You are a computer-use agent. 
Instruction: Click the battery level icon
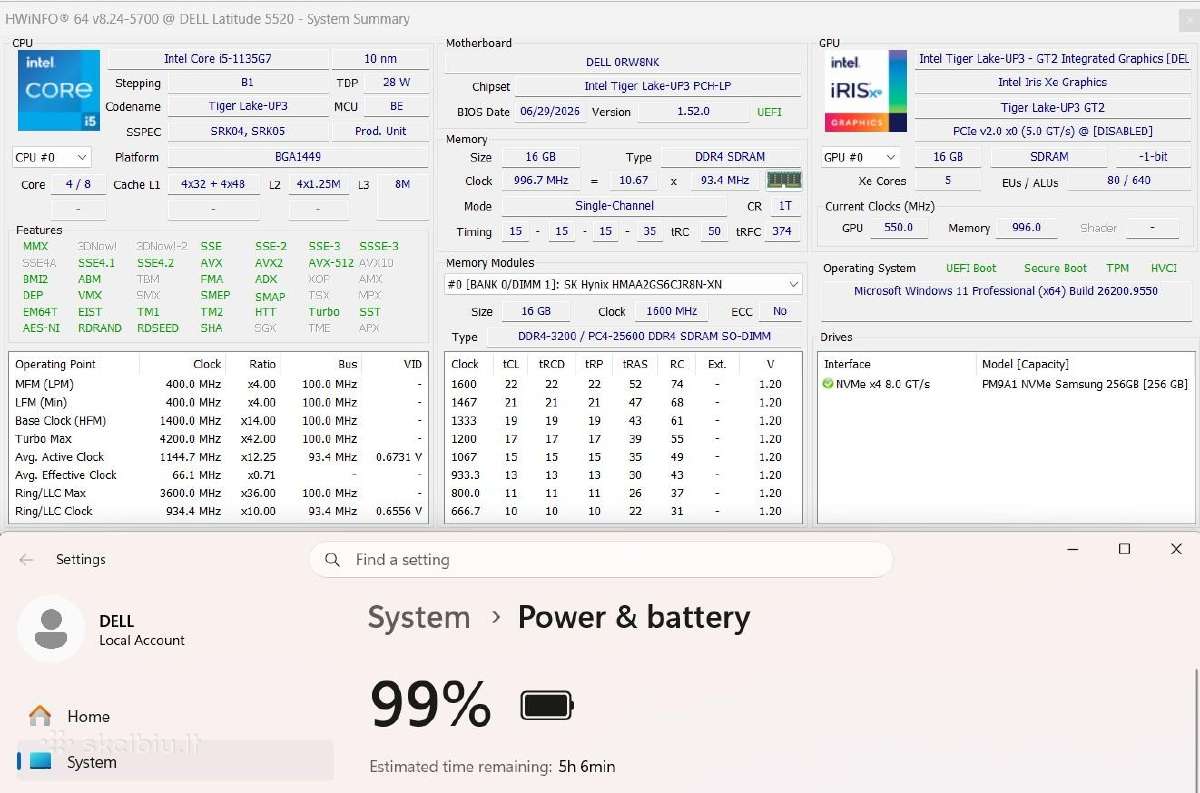[x=547, y=706]
